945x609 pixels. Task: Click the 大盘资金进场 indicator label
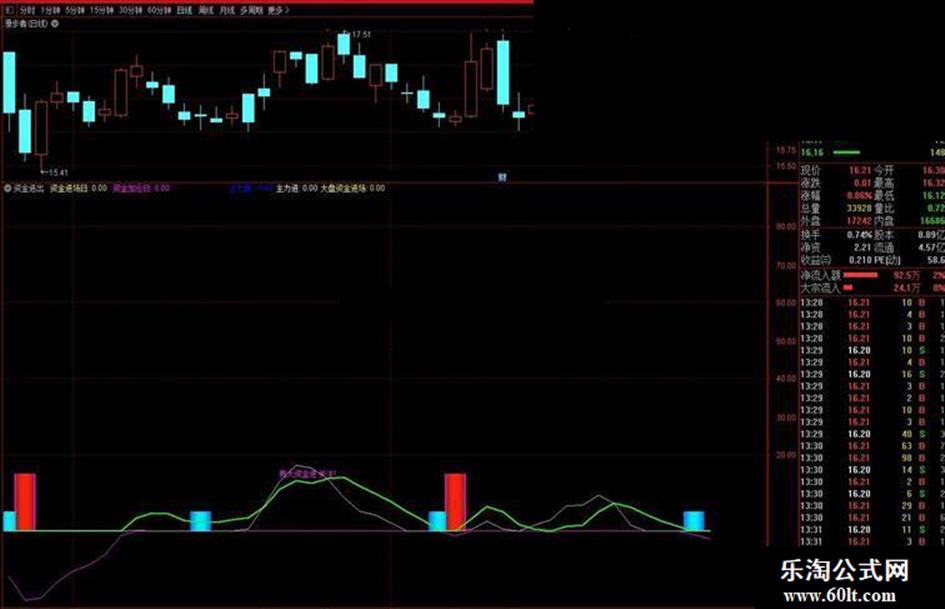(344, 188)
